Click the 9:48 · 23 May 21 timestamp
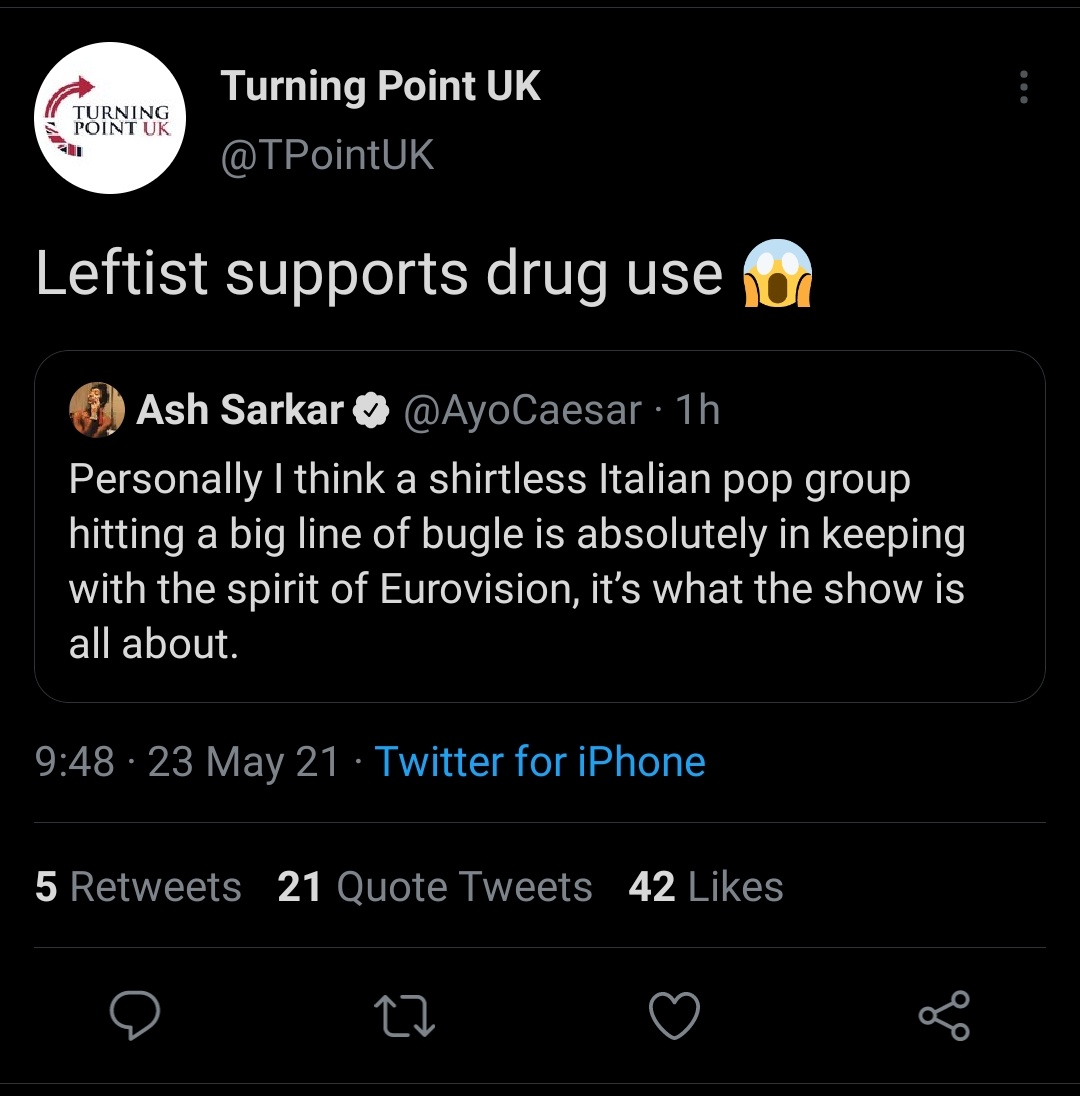The width and height of the screenshot is (1080, 1096). tap(187, 762)
